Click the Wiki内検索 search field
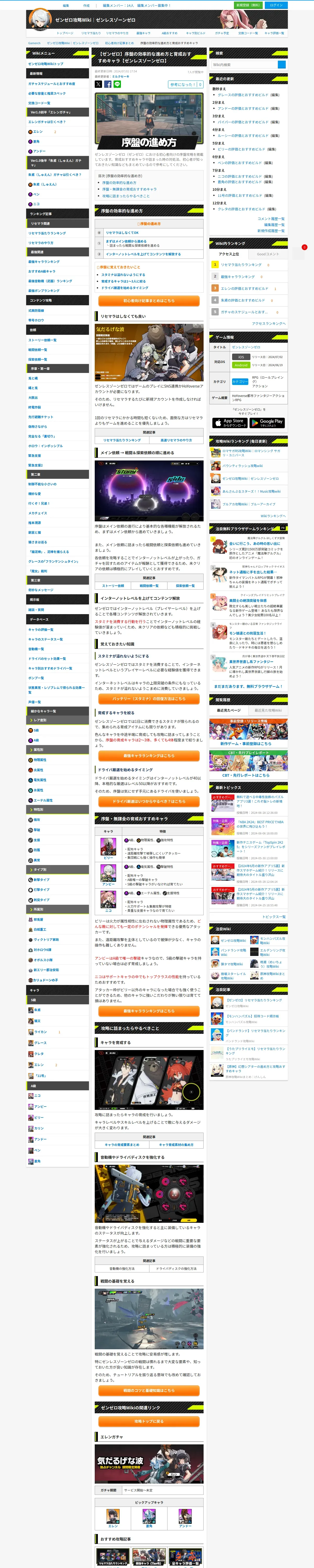The height and width of the screenshot is (1568, 314). 244,65
